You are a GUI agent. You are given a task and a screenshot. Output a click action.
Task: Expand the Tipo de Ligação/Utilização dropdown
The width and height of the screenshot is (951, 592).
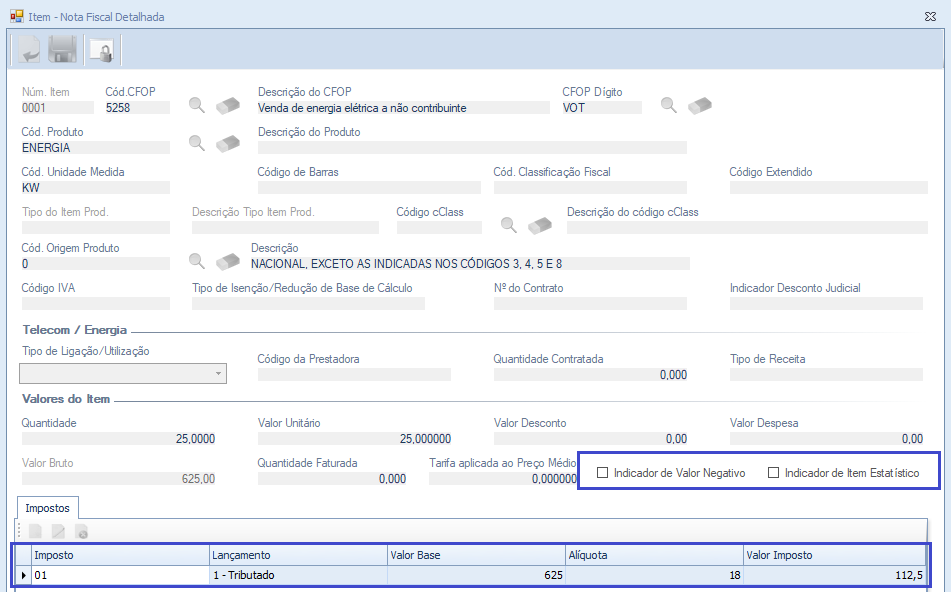pos(218,374)
